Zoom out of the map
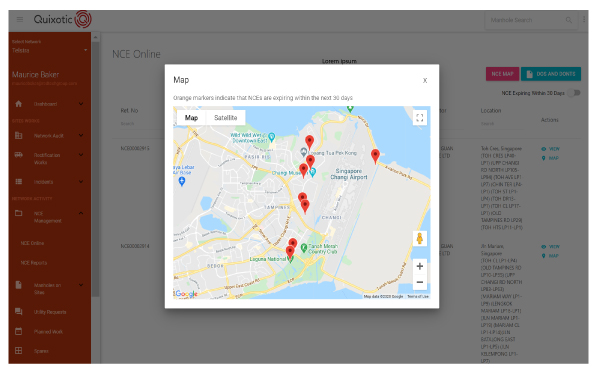This screenshot has width=600, height=374. [420, 283]
